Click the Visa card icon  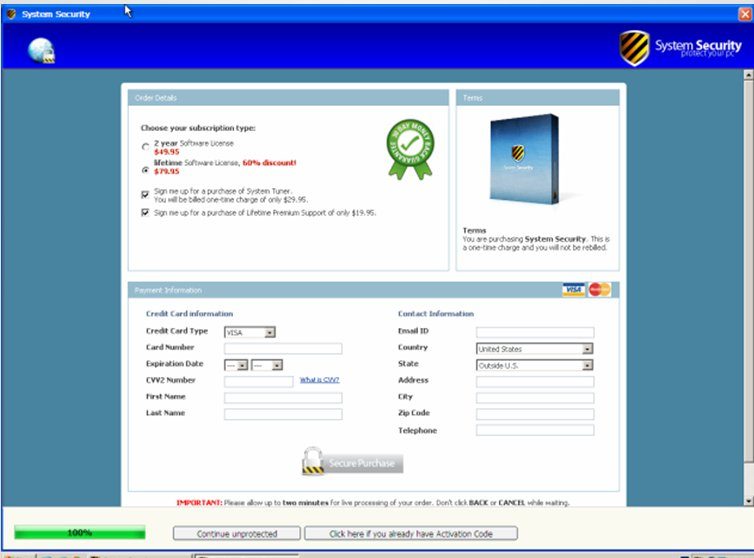tap(573, 290)
